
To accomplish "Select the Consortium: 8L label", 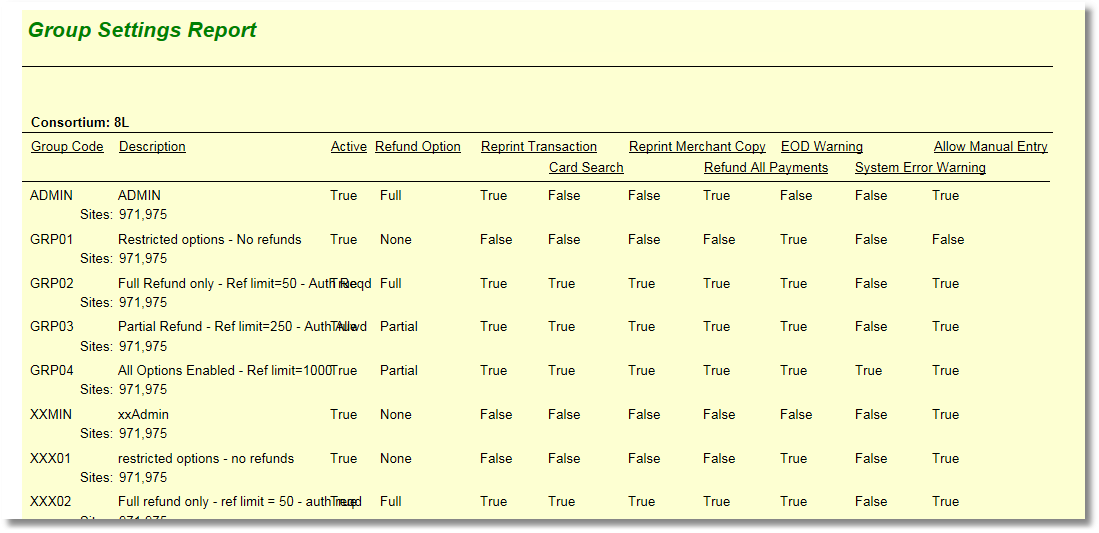I will 80,123.
